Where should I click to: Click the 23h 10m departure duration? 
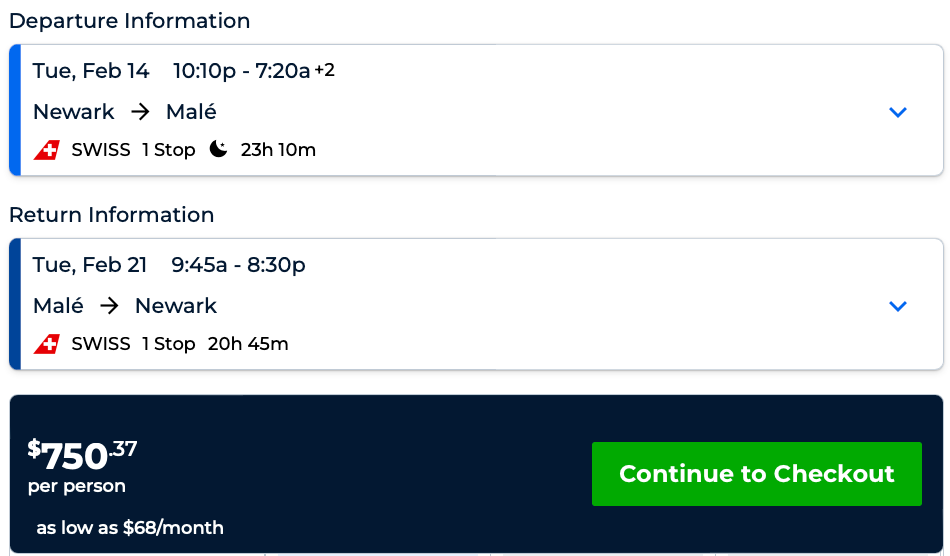pos(278,150)
